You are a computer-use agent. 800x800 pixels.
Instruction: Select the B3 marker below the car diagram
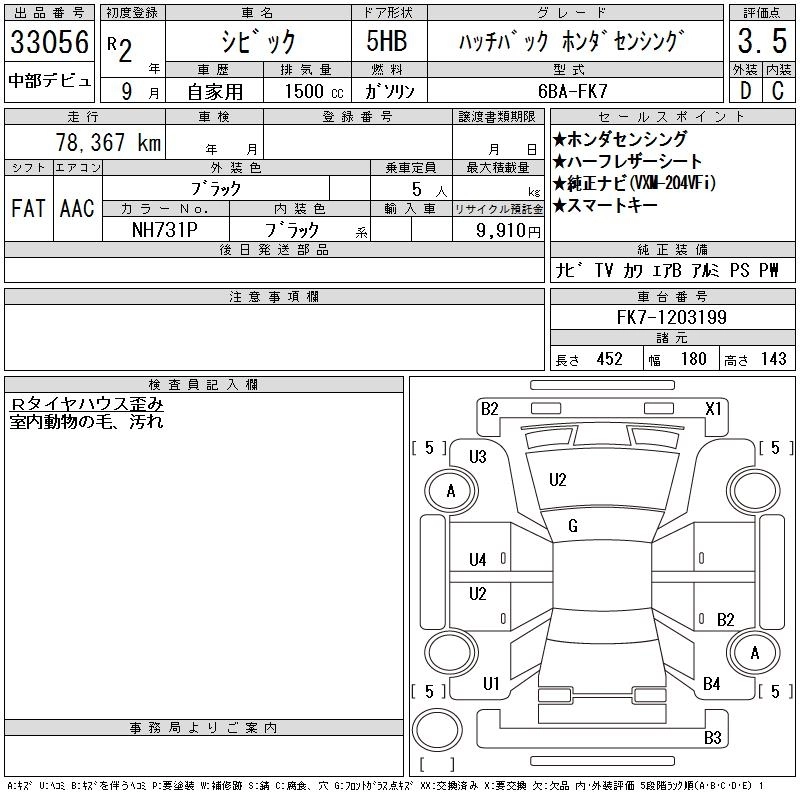[712, 738]
